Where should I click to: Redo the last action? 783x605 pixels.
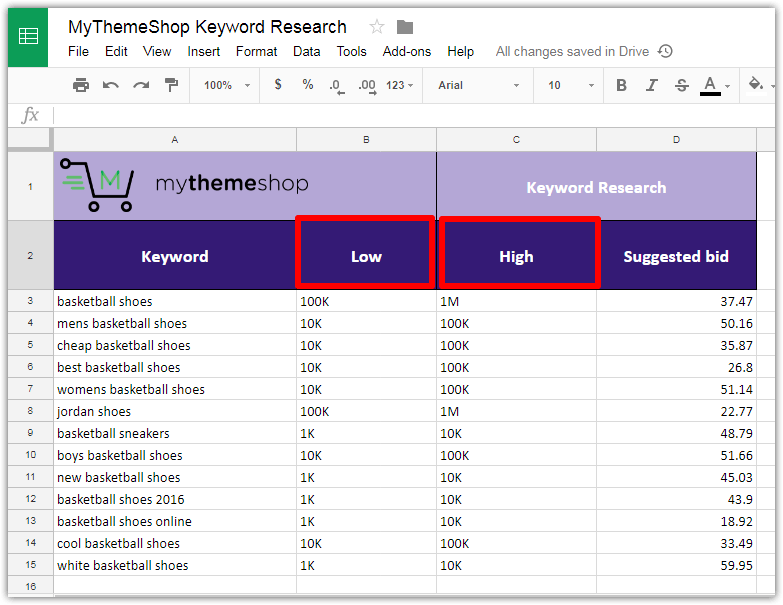point(141,85)
